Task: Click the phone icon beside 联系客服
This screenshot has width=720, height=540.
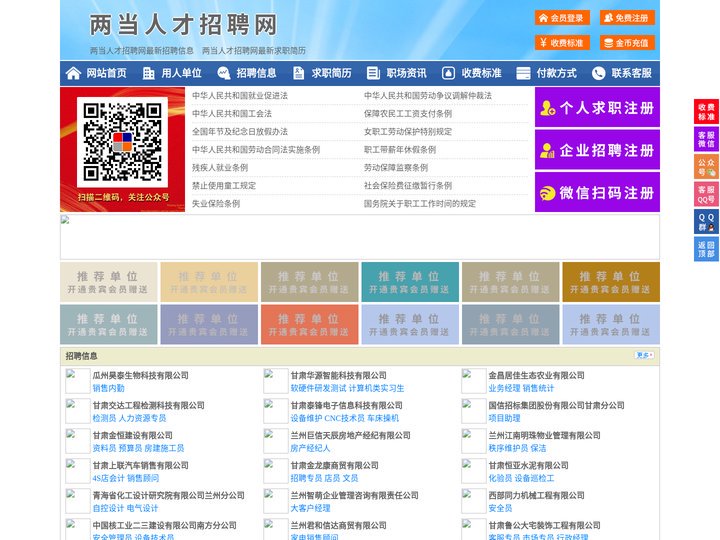Action: pyautogui.click(x=598, y=73)
